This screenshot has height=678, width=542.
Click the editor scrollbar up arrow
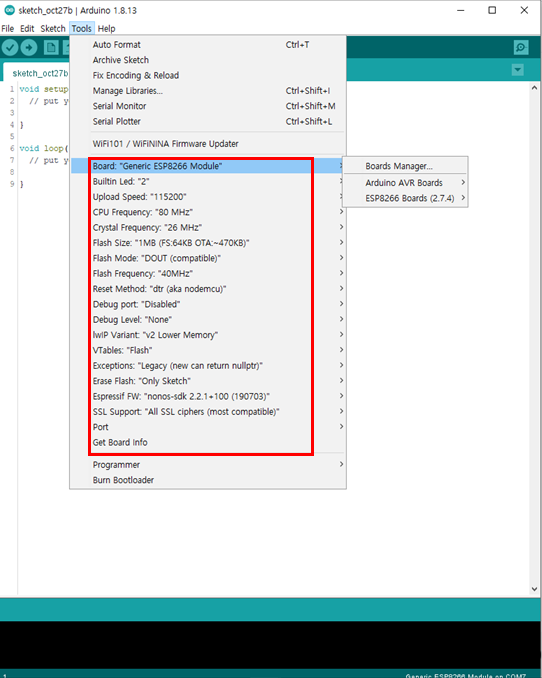[534, 88]
